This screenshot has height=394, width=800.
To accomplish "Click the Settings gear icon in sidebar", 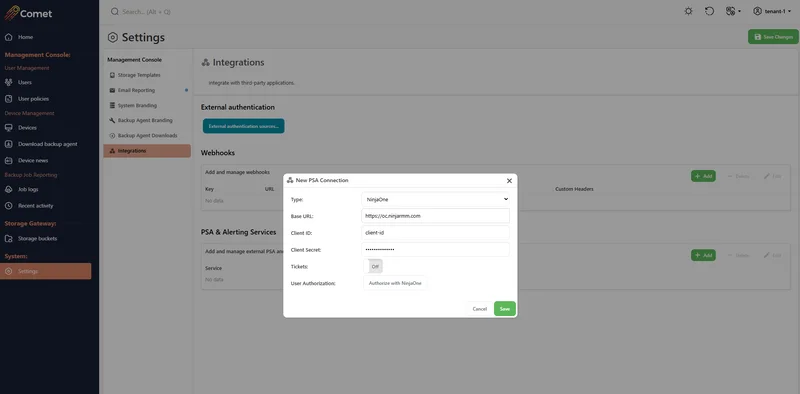I will (x=8, y=271).
